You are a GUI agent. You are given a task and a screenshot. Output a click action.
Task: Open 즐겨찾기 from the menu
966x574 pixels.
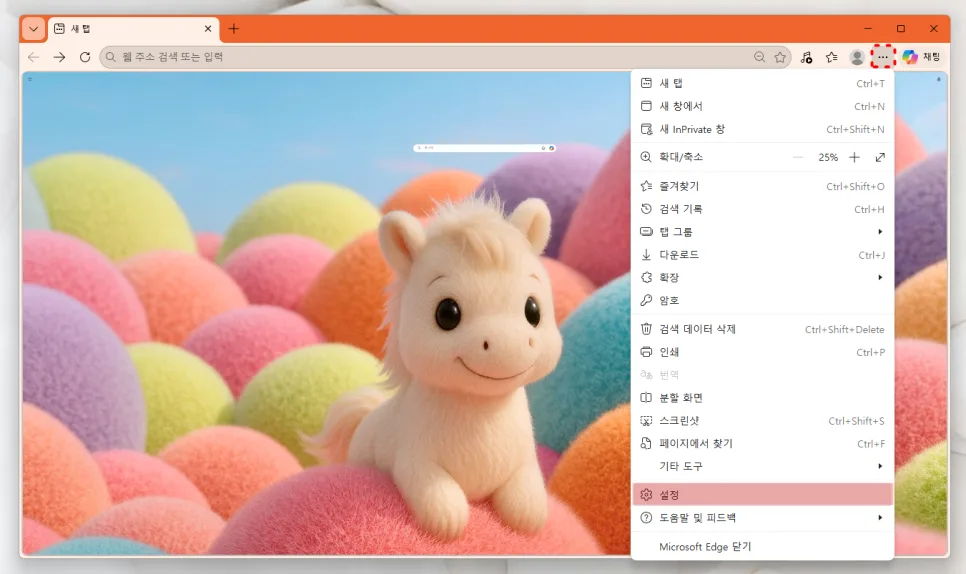tap(763, 186)
